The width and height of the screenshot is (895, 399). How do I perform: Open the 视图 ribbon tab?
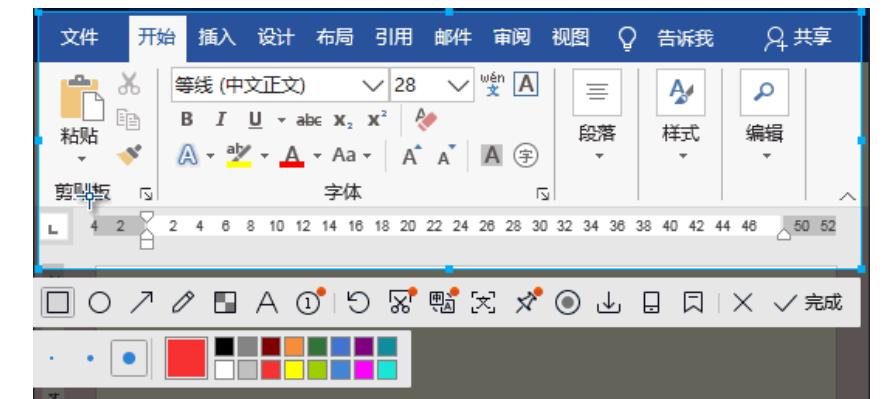click(570, 38)
